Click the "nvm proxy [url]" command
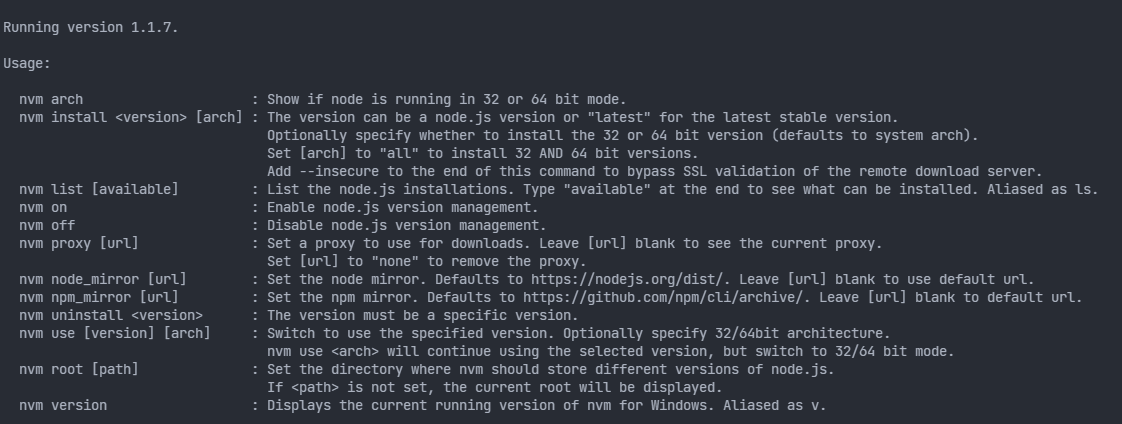This screenshot has width=1122, height=424. tap(79, 243)
